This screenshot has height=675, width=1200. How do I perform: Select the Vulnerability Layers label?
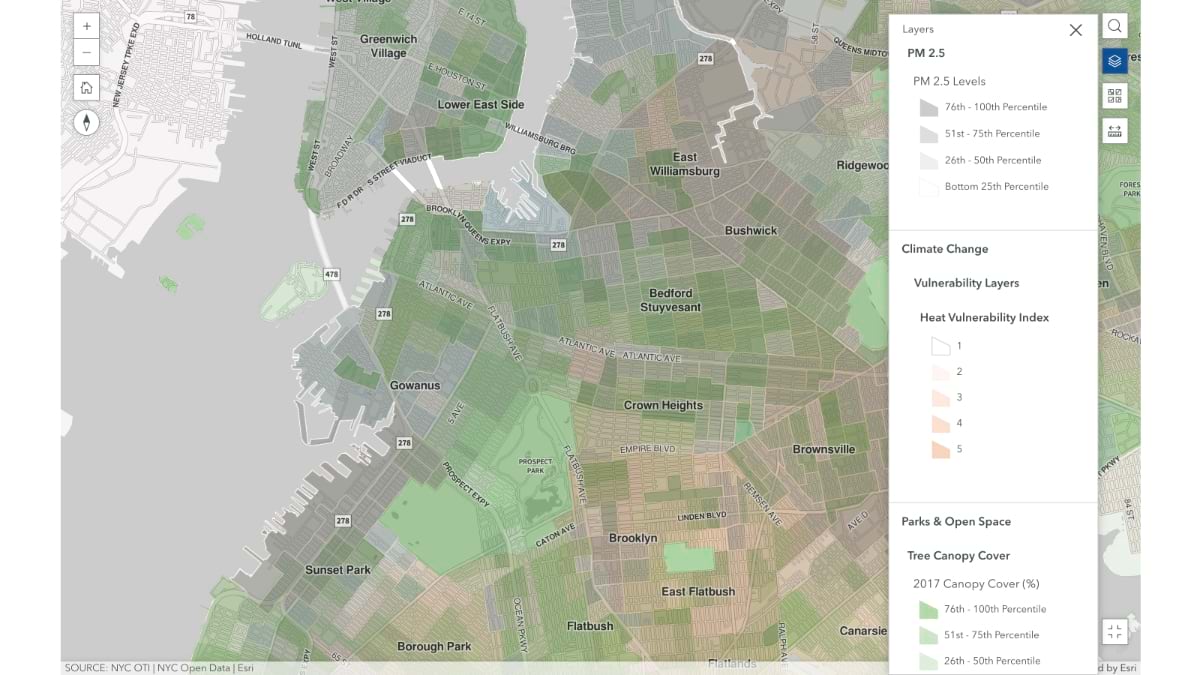point(967,283)
